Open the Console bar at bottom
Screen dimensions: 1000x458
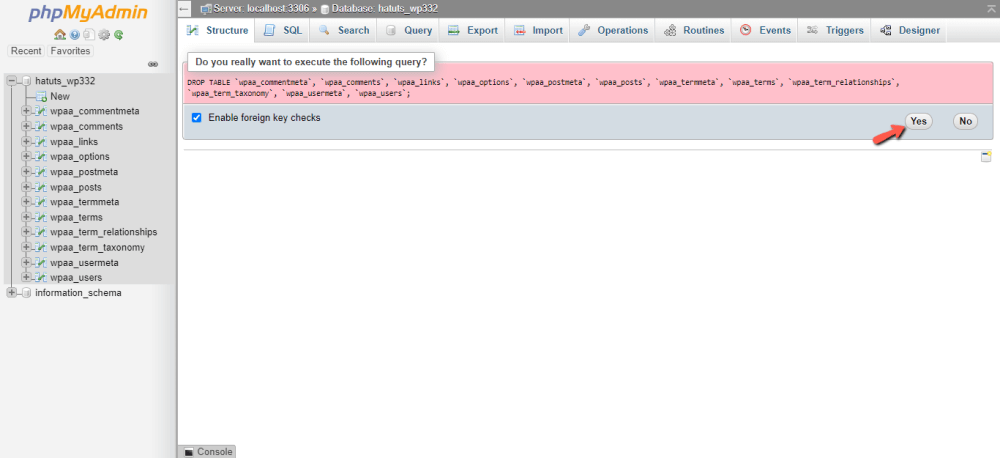click(207, 452)
